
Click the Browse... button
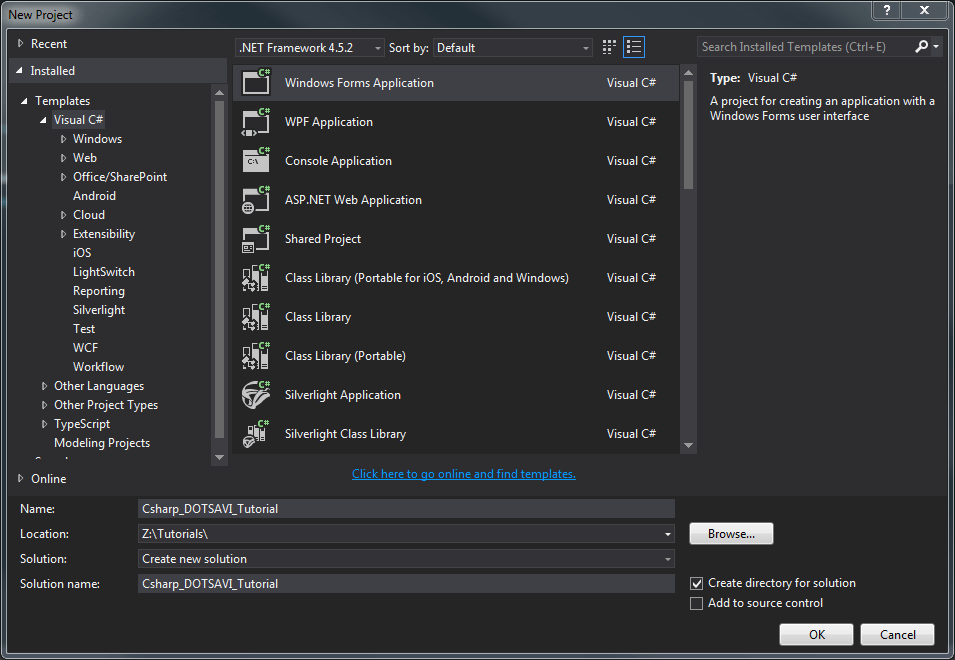click(x=731, y=534)
